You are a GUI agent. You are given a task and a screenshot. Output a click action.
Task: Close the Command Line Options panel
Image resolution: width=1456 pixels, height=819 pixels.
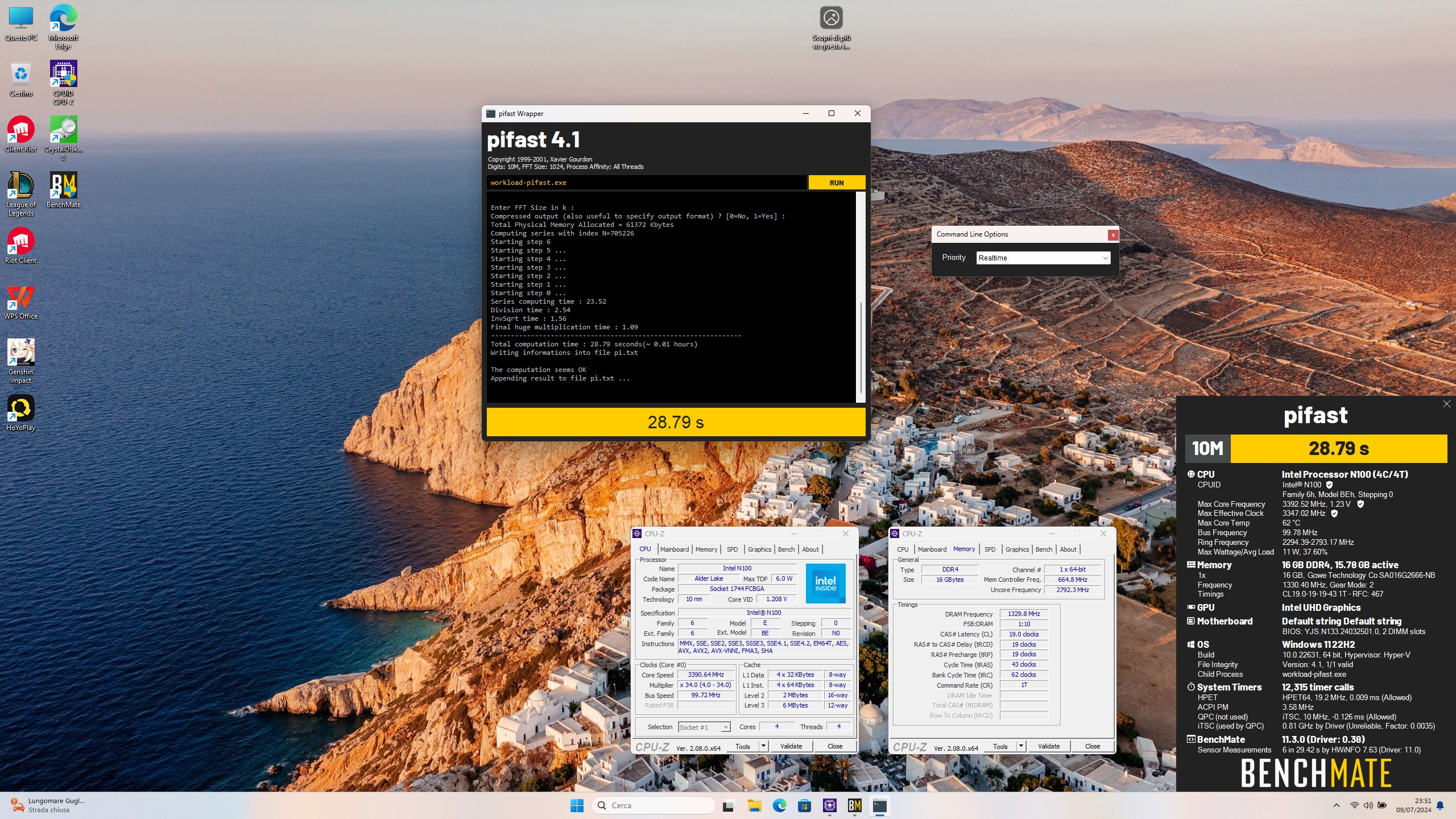click(x=1113, y=234)
